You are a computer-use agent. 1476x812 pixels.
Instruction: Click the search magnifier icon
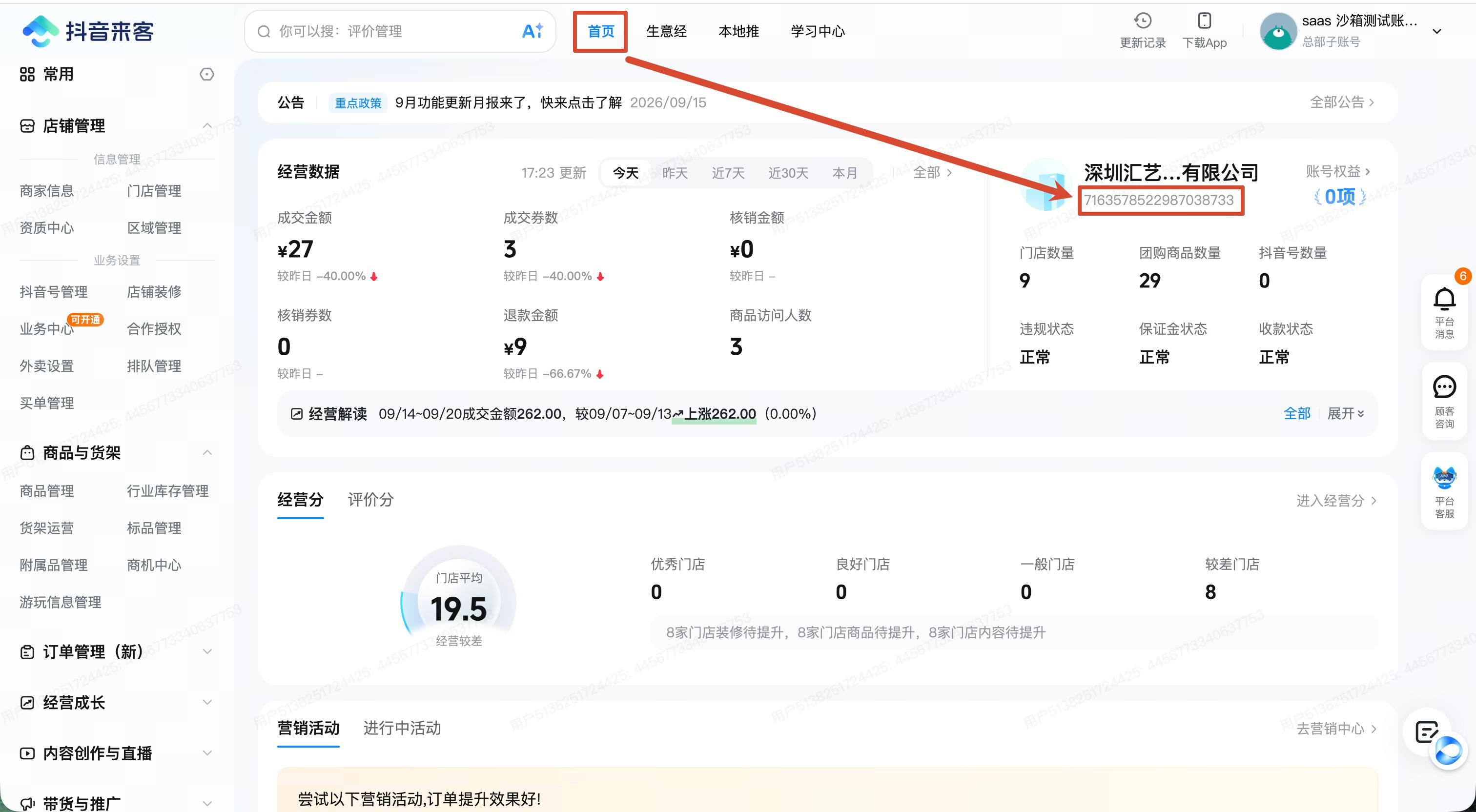264,31
